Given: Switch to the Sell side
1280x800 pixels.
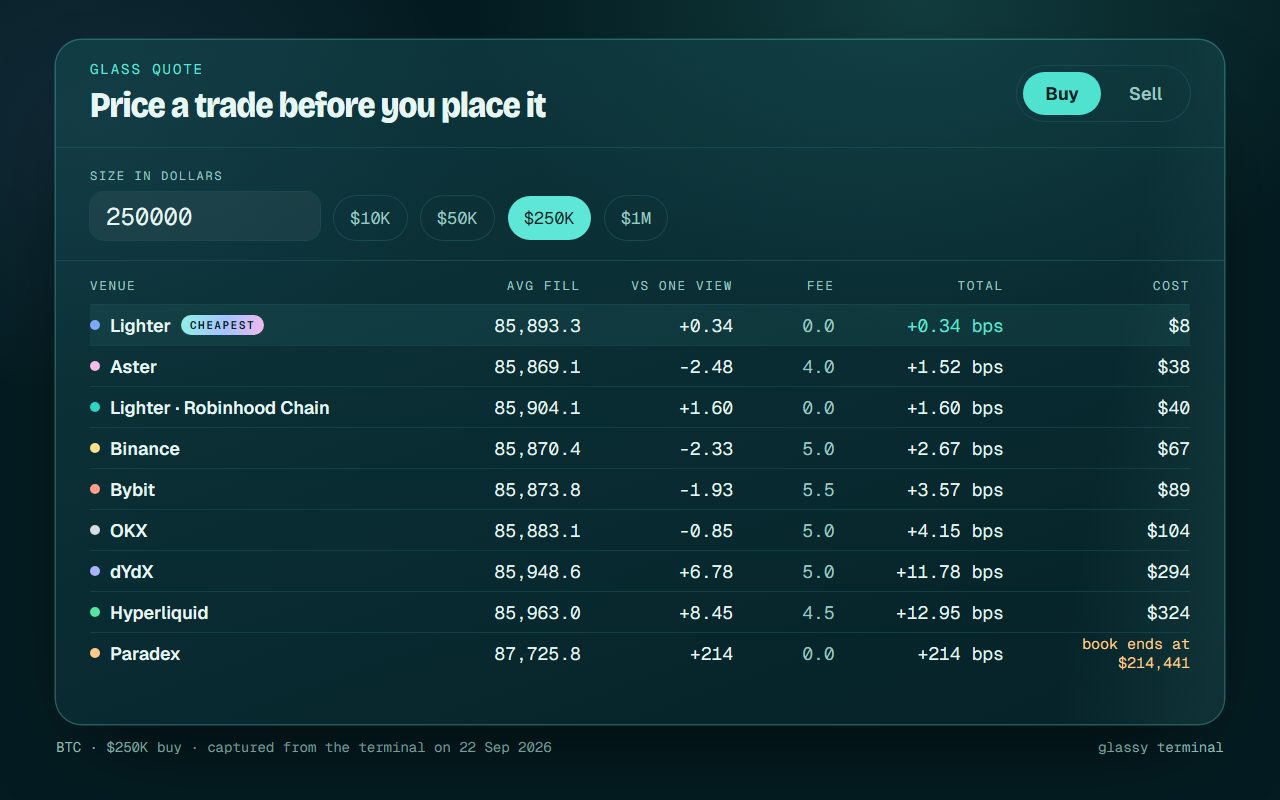Looking at the screenshot, I should 1146,94.
